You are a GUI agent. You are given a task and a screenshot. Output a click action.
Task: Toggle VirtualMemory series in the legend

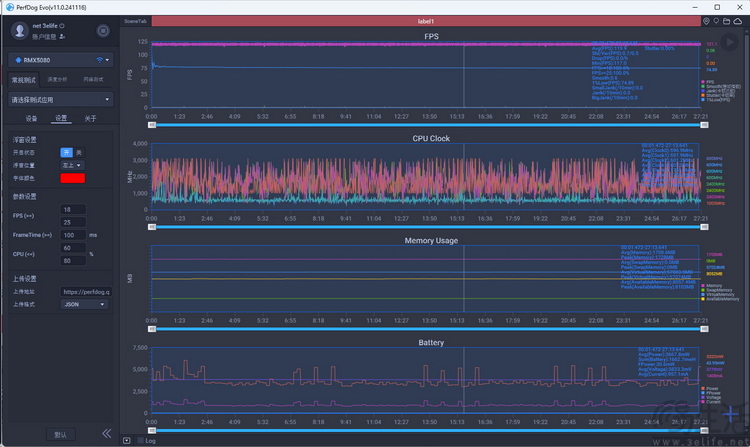(717, 294)
